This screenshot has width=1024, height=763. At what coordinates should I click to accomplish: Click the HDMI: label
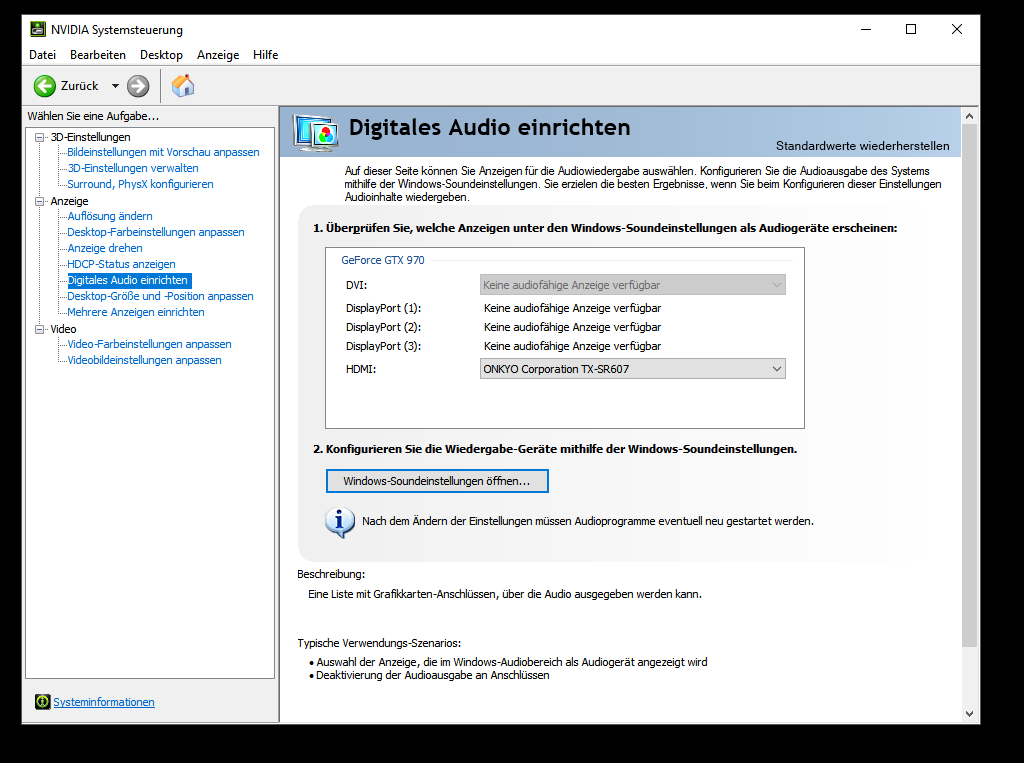[x=361, y=369]
